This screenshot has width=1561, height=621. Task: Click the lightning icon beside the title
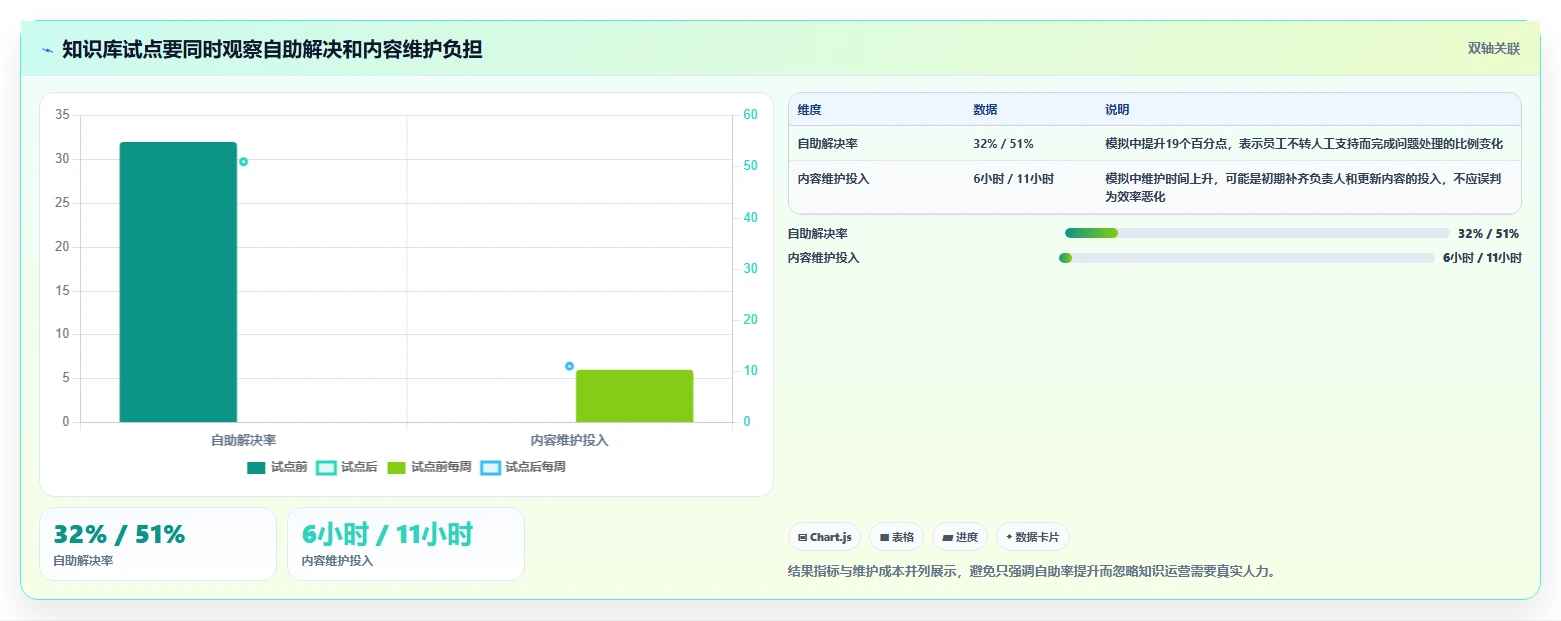[48, 49]
